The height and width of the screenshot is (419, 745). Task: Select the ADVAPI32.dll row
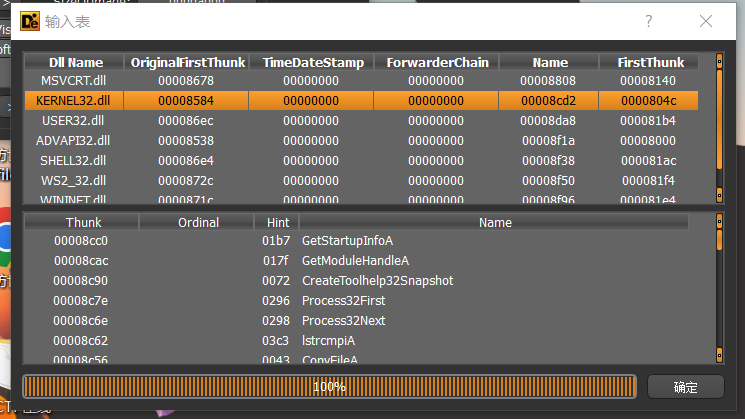point(361,141)
